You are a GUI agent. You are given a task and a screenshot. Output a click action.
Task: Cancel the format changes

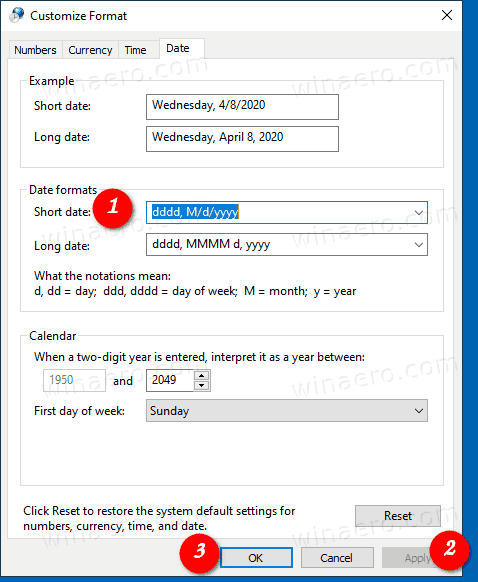[x=337, y=558]
